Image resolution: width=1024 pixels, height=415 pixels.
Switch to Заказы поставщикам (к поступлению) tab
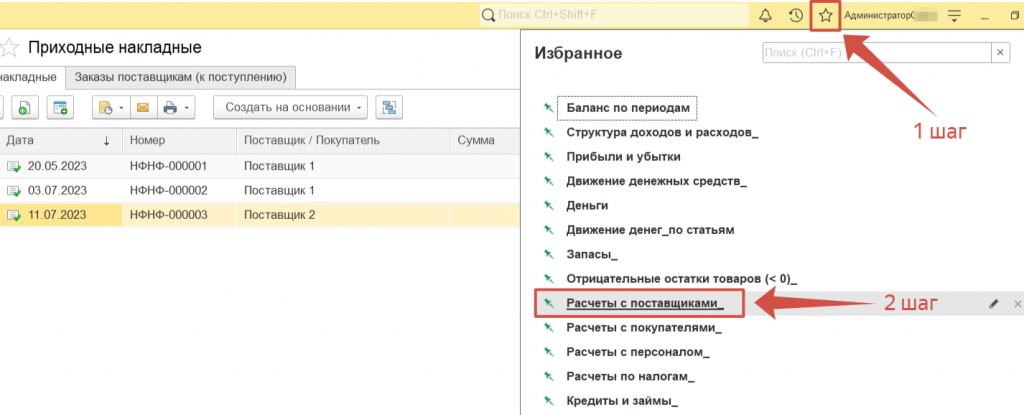click(181, 76)
